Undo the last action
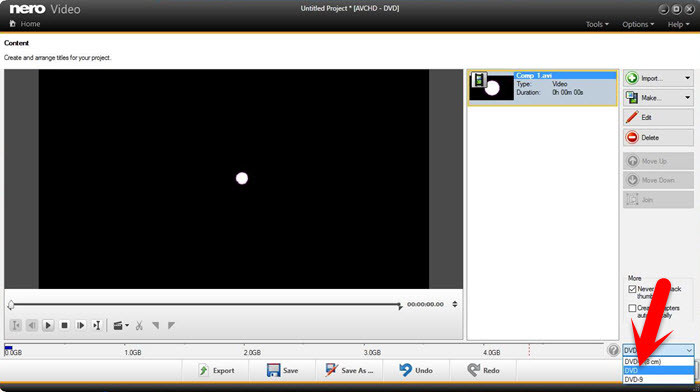 coord(416,371)
